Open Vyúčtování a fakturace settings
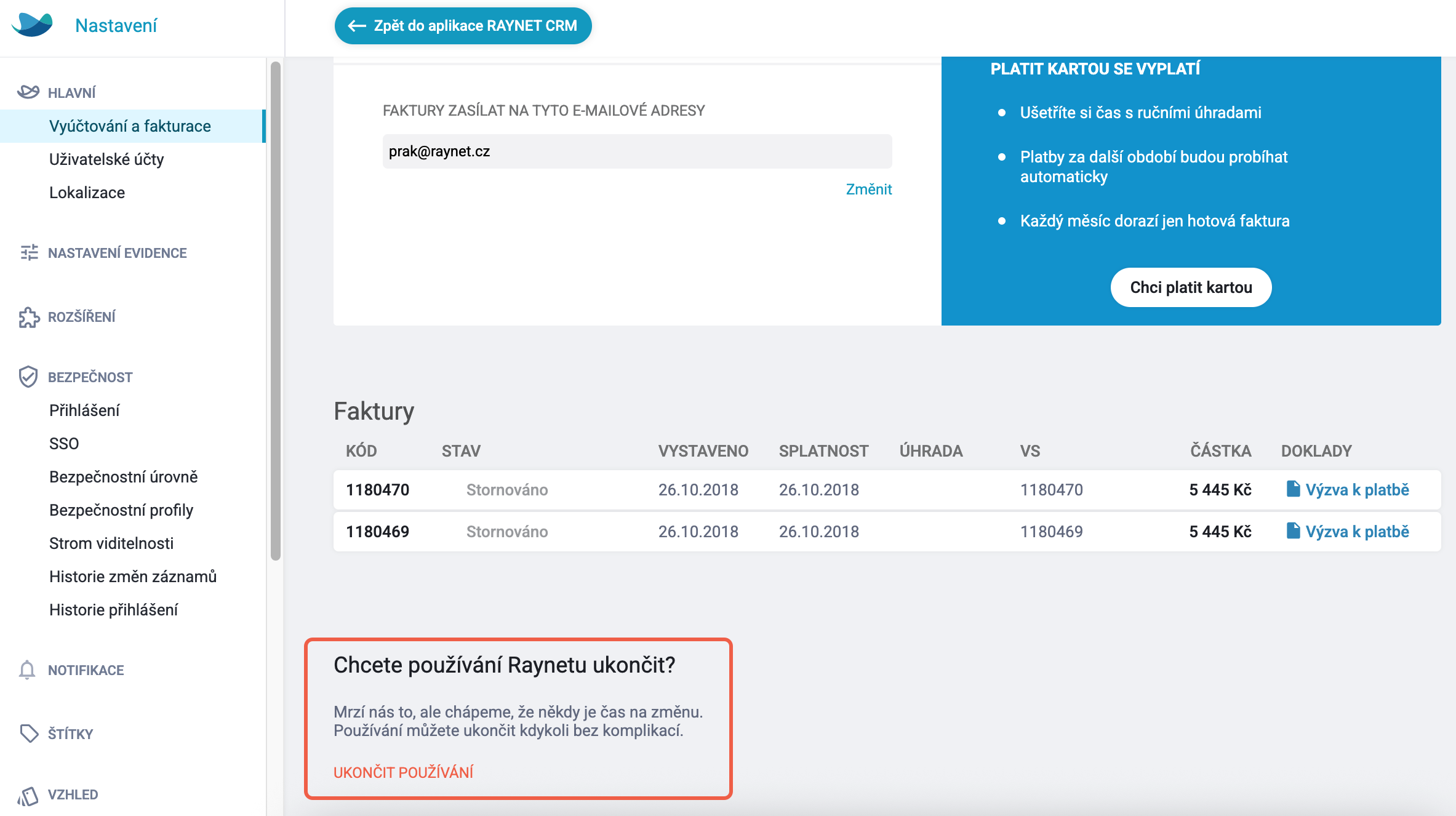Screen dimensions: 1456x816 133,126
